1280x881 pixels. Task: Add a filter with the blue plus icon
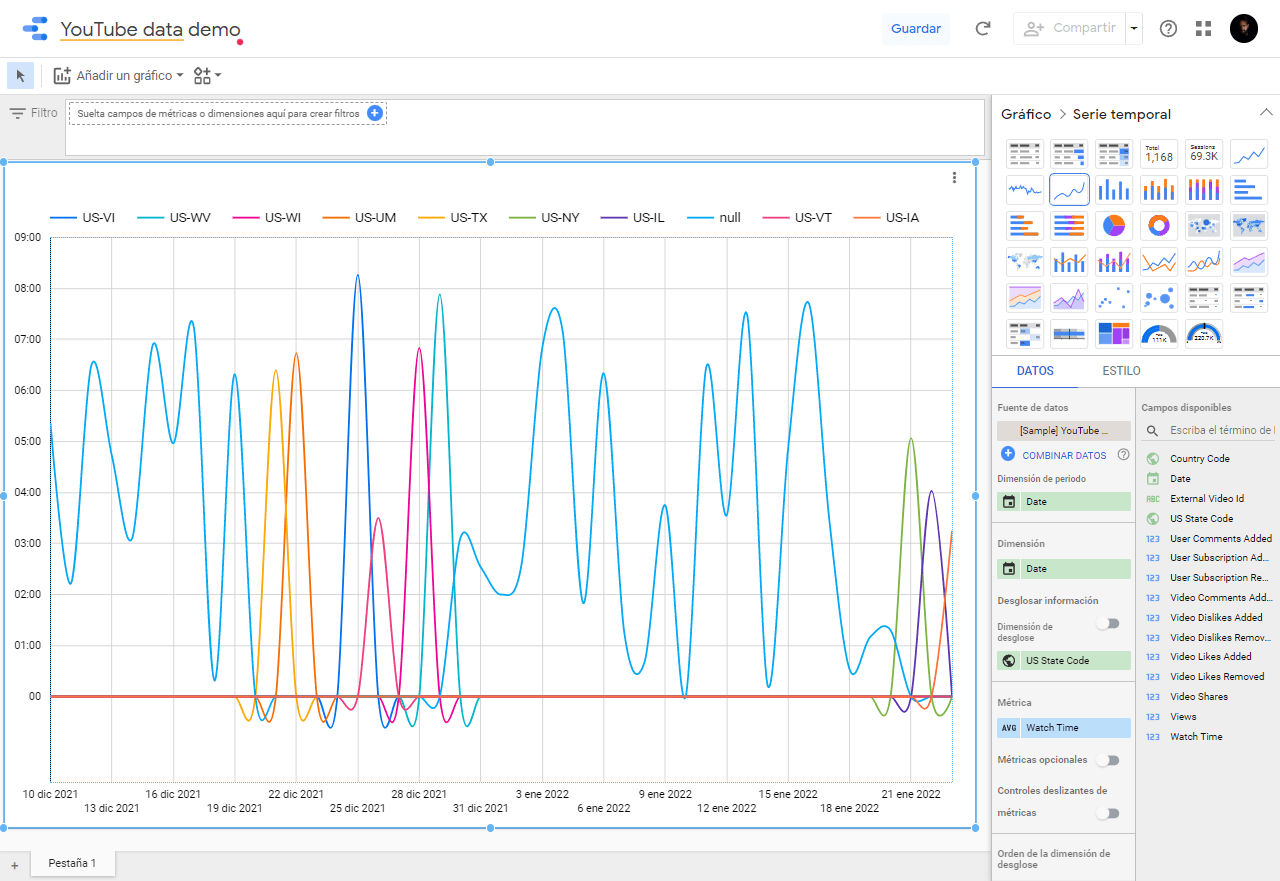coord(374,113)
